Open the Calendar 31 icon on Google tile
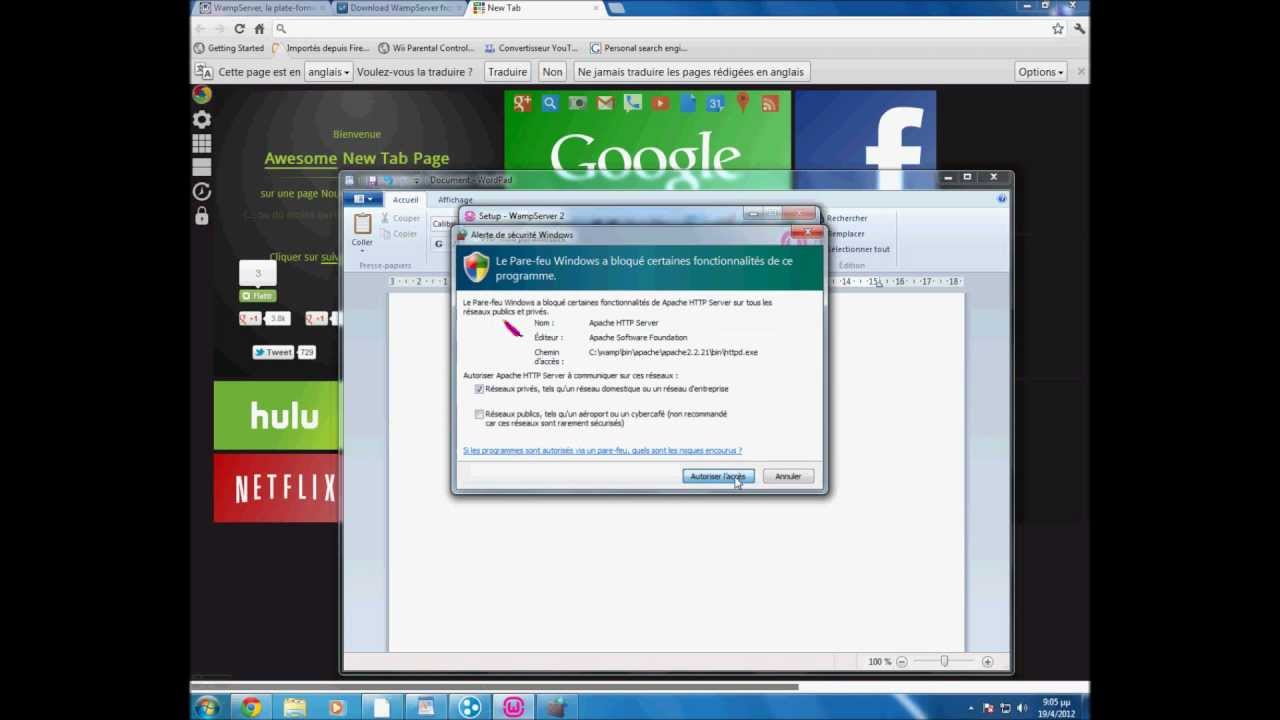1280x720 pixels. 715,103
